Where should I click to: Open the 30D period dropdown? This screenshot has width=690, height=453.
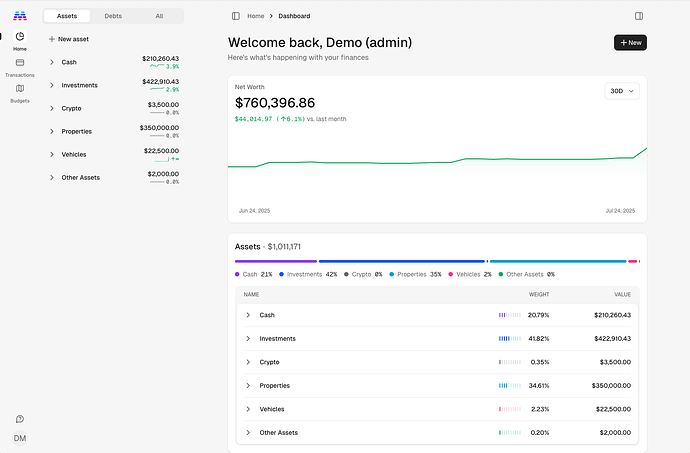622,91
